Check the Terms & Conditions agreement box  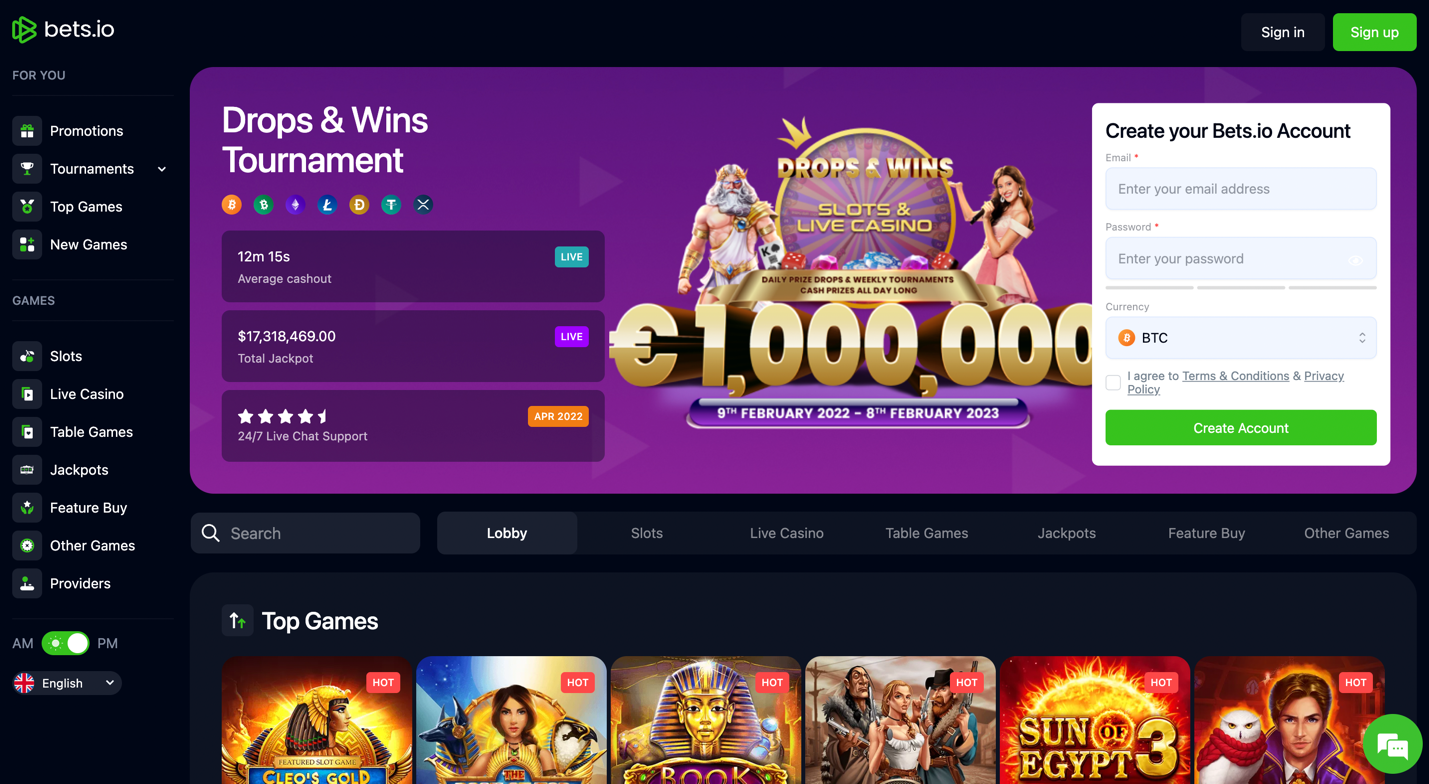[x=1113, y=382]
